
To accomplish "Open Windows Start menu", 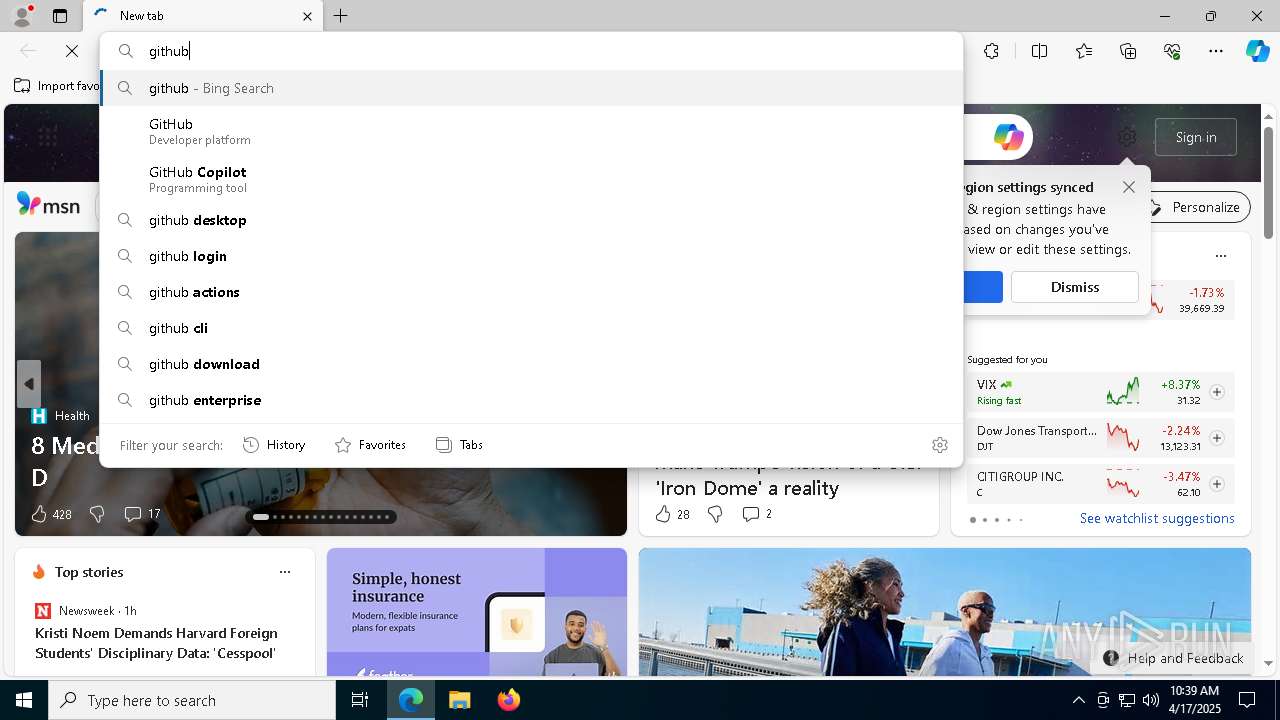I will coord(24,700).
